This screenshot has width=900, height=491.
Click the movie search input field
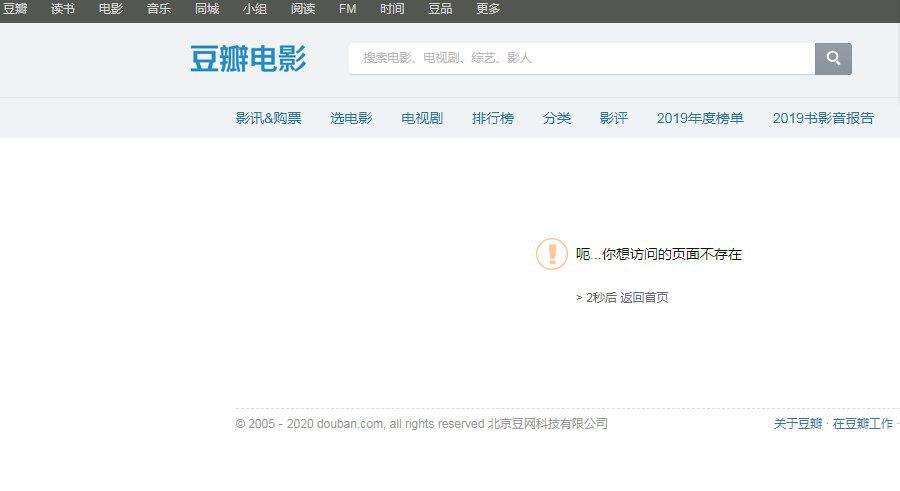coord(581,58)
